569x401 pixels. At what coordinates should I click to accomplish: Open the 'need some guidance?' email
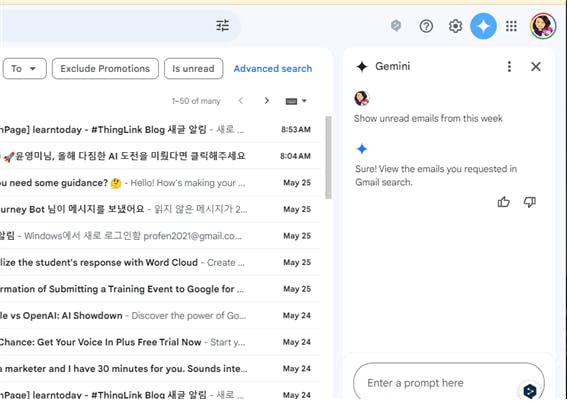tap(160, 183)
